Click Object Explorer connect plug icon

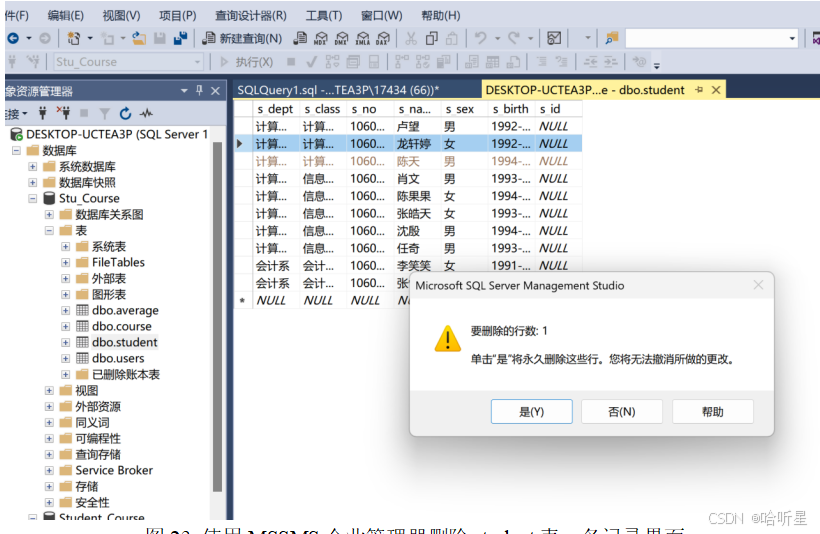click(43, 113)
